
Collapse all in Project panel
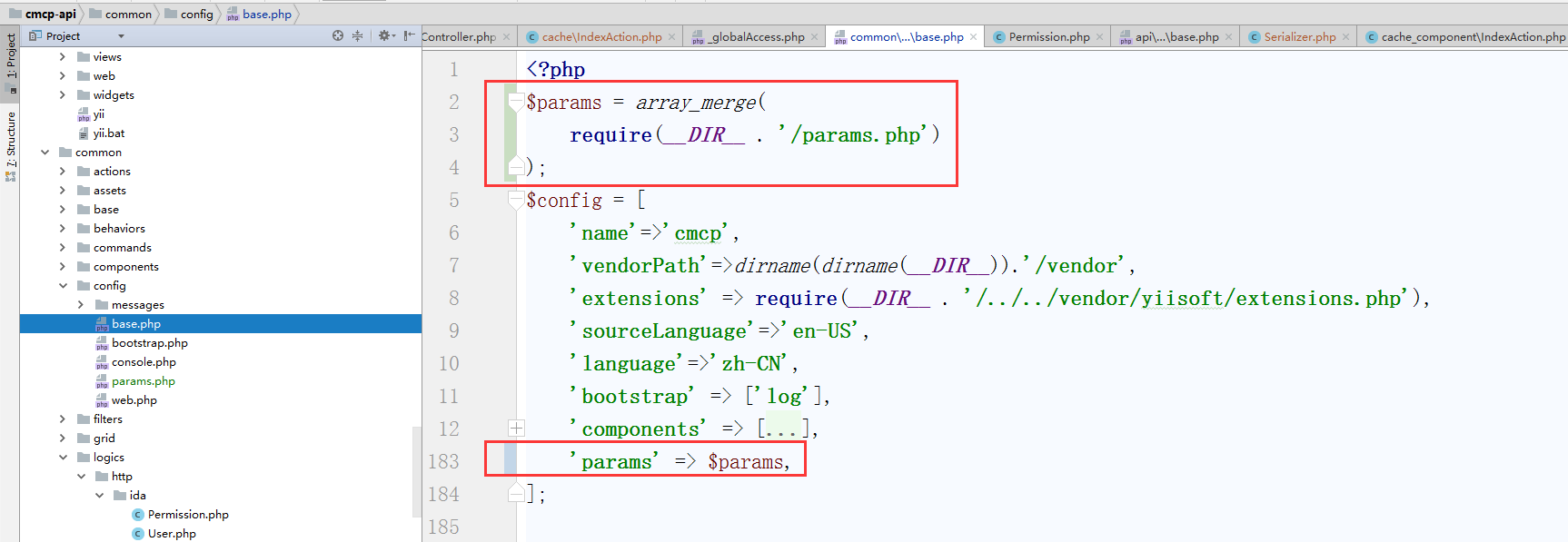357,36
